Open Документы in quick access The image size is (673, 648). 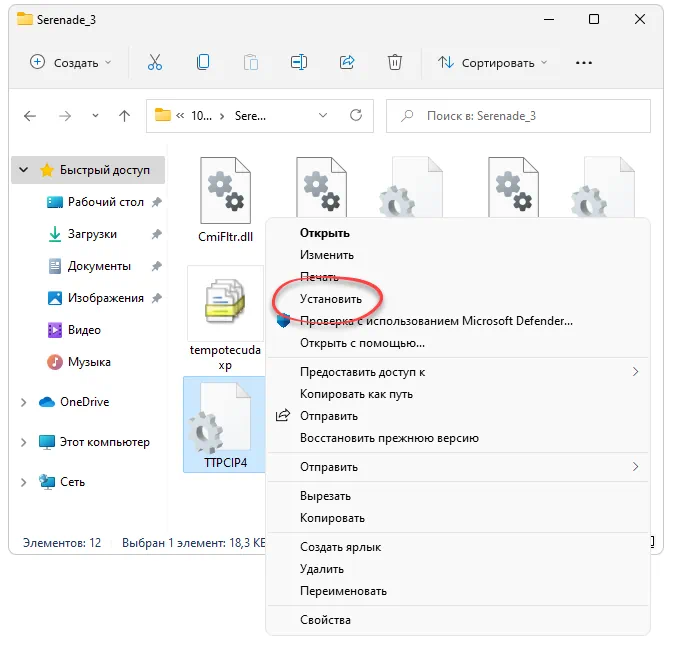(x=99, y=266)
